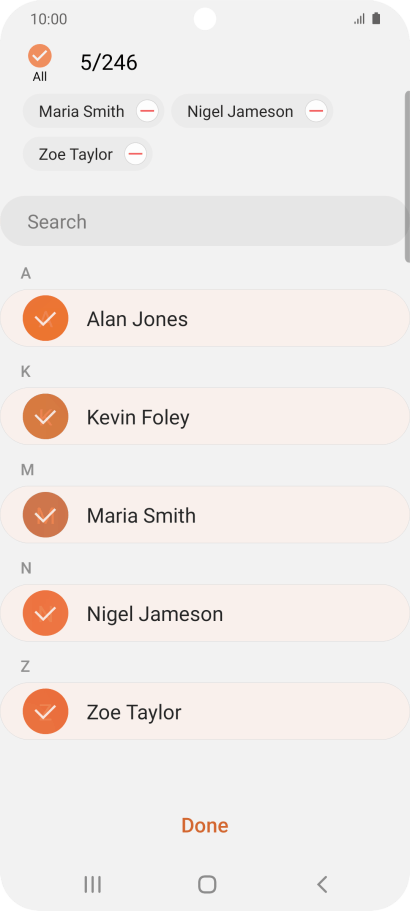Screen dimensions: 410x911
Task: Select the Maria Smith contact row
Action: [x=205, y=515]
